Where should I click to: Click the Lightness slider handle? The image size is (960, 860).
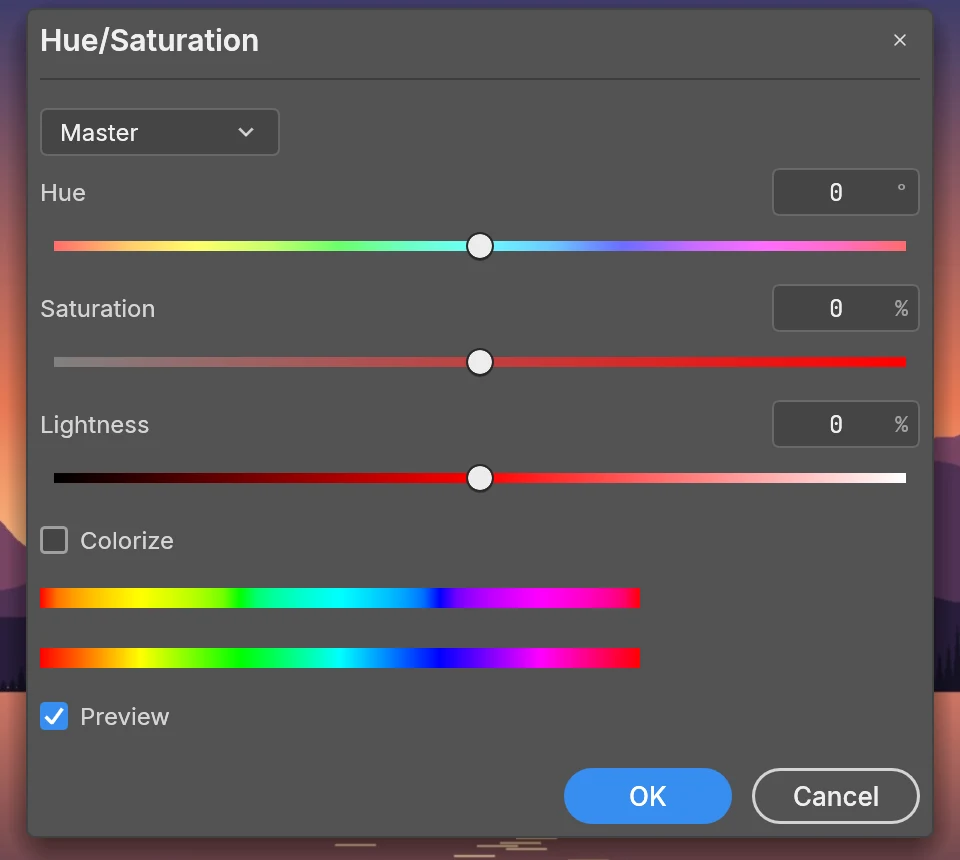480,478
